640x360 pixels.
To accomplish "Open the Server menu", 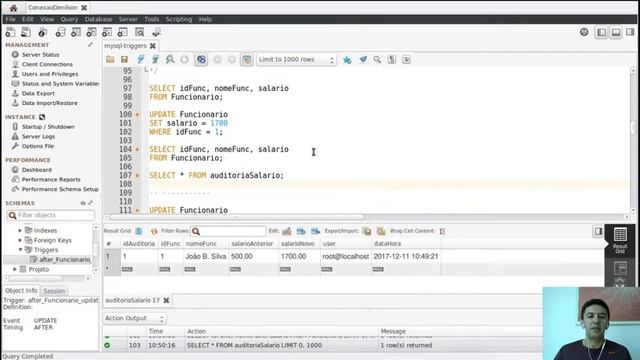I will coord(128,19).
